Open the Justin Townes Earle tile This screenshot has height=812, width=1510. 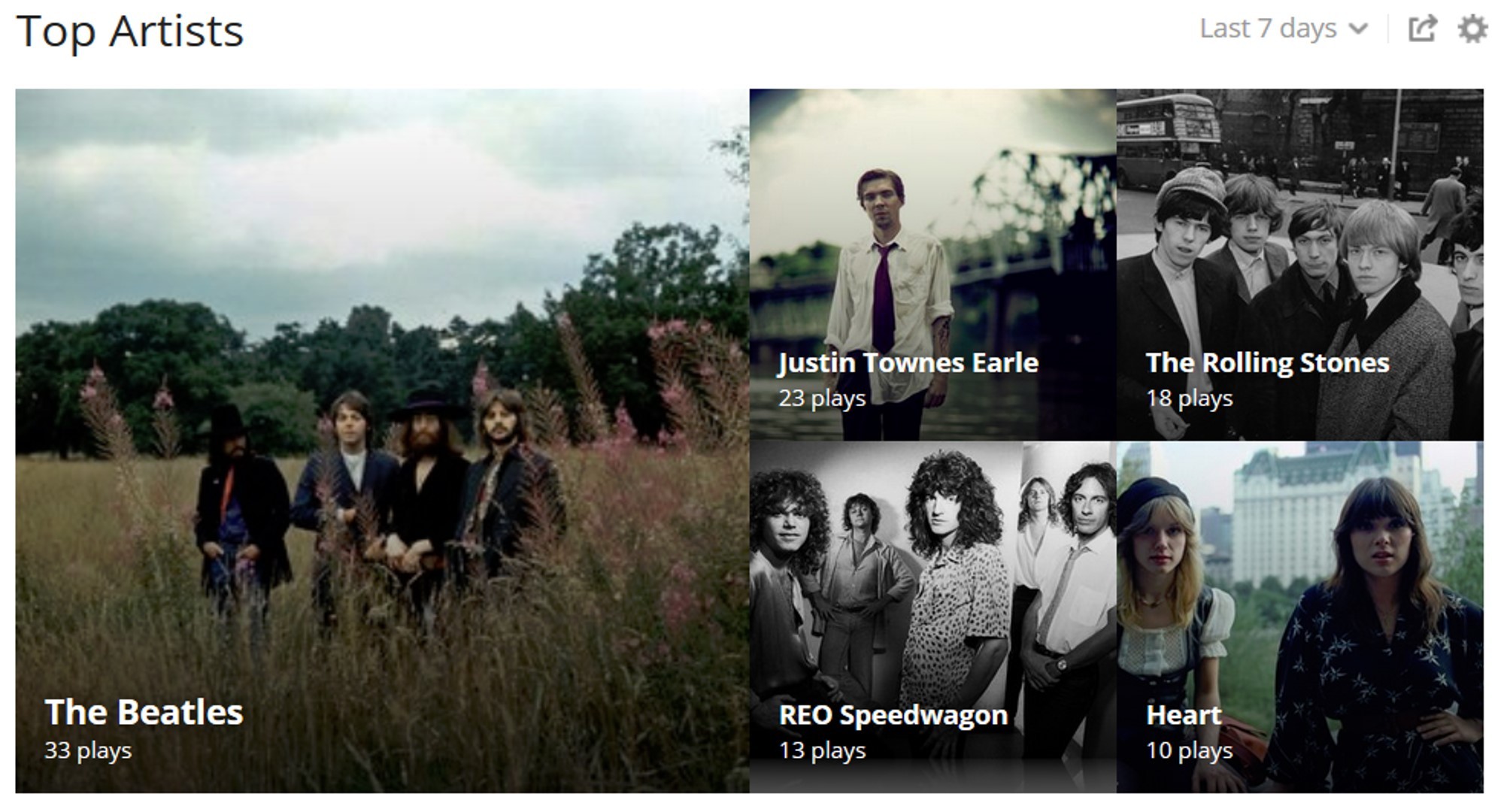pos(932,265)
